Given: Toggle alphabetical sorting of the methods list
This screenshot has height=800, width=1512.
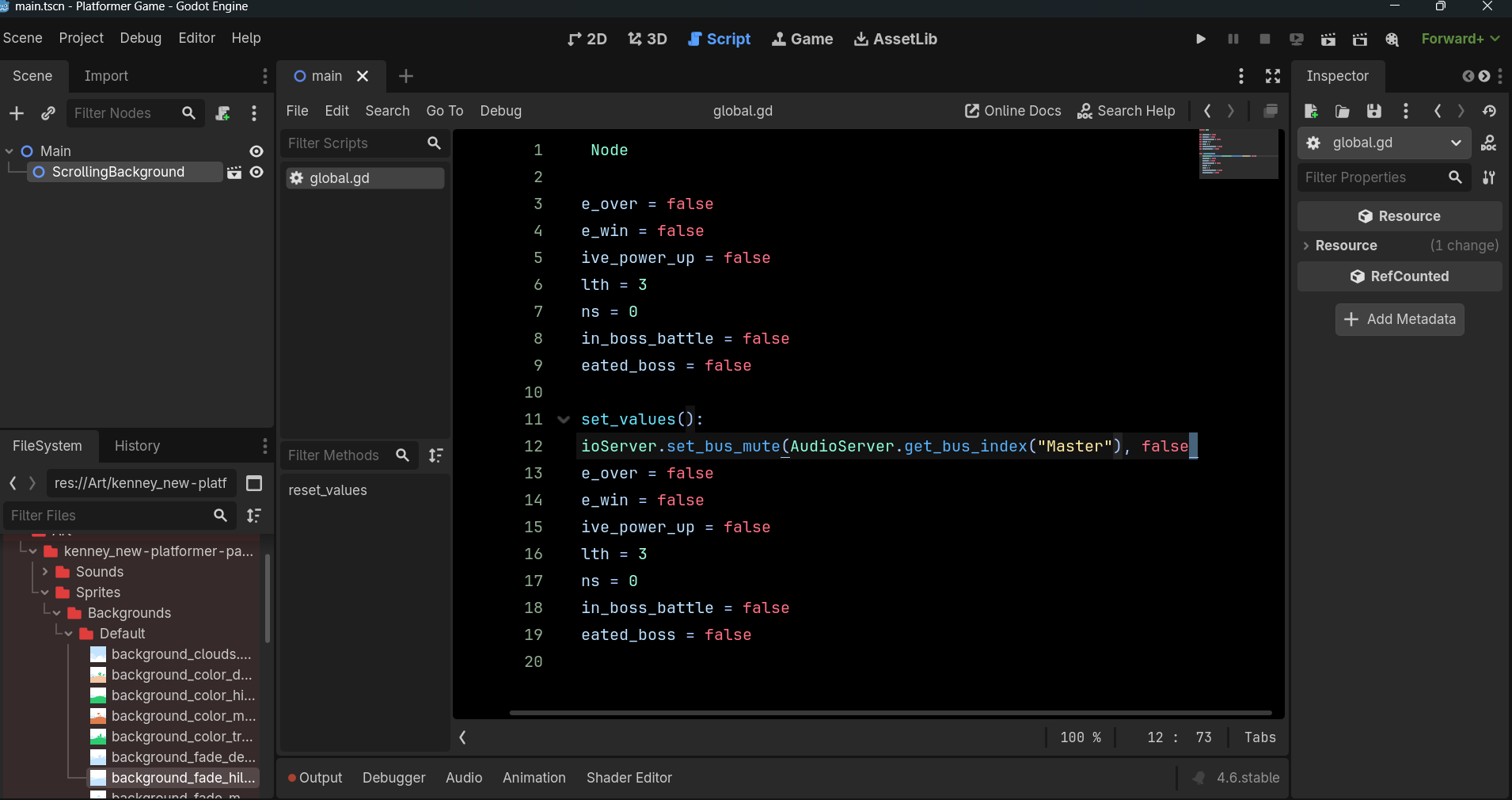Looking at the screenshot, I should [436, 455].
